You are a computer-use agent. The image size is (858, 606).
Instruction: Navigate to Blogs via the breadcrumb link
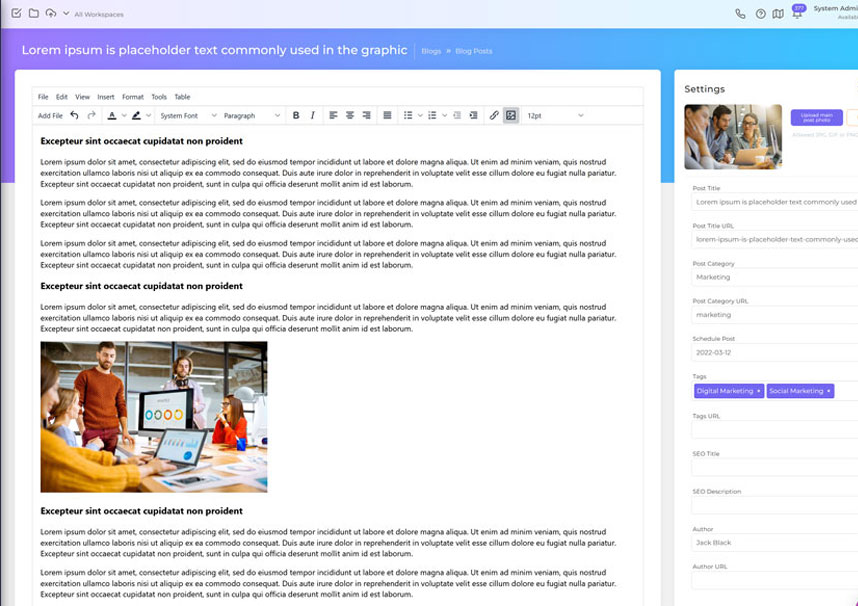[429, 49]
